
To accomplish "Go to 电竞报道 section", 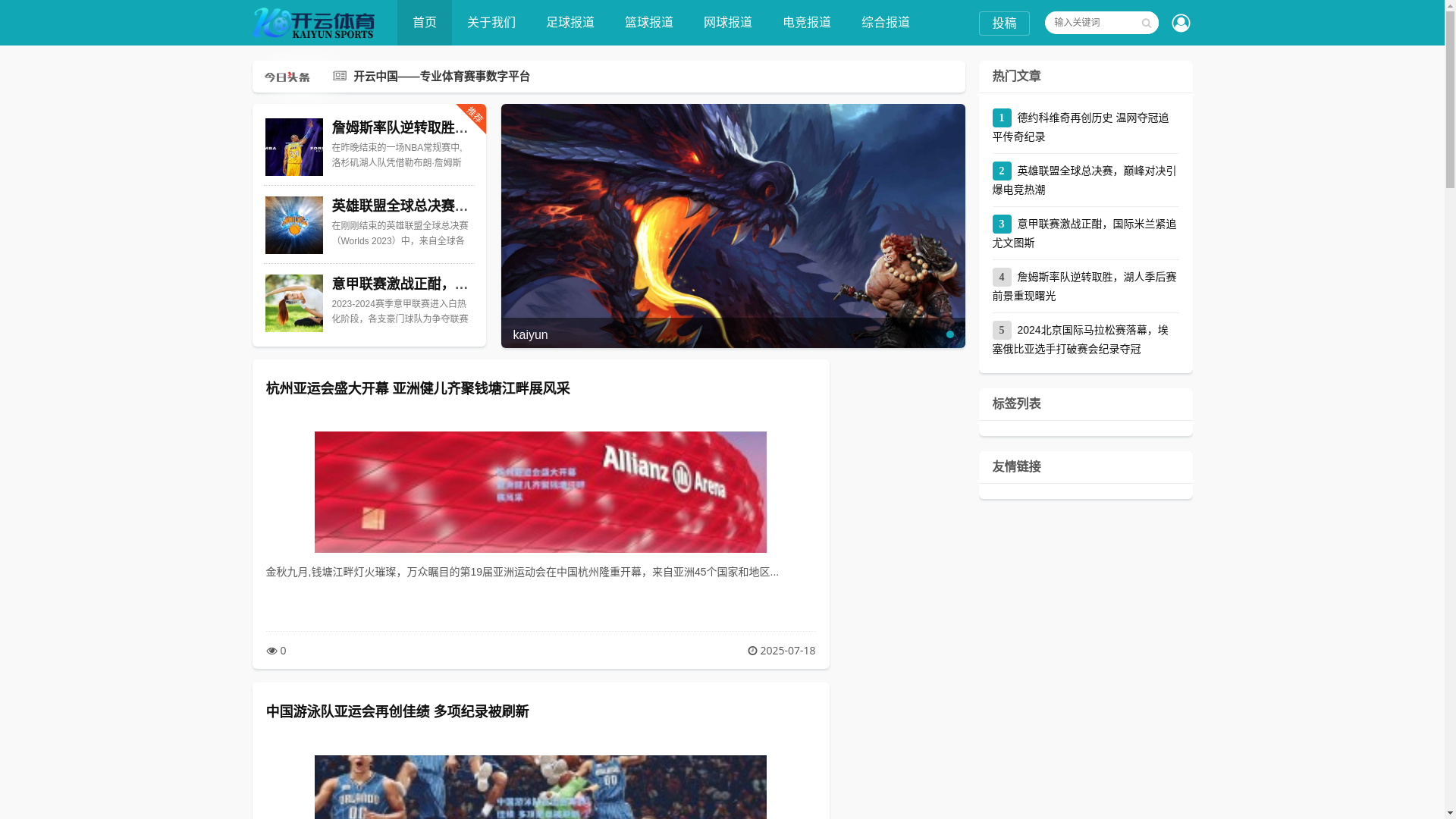I will pyautogui.click(x=807, y=23).
